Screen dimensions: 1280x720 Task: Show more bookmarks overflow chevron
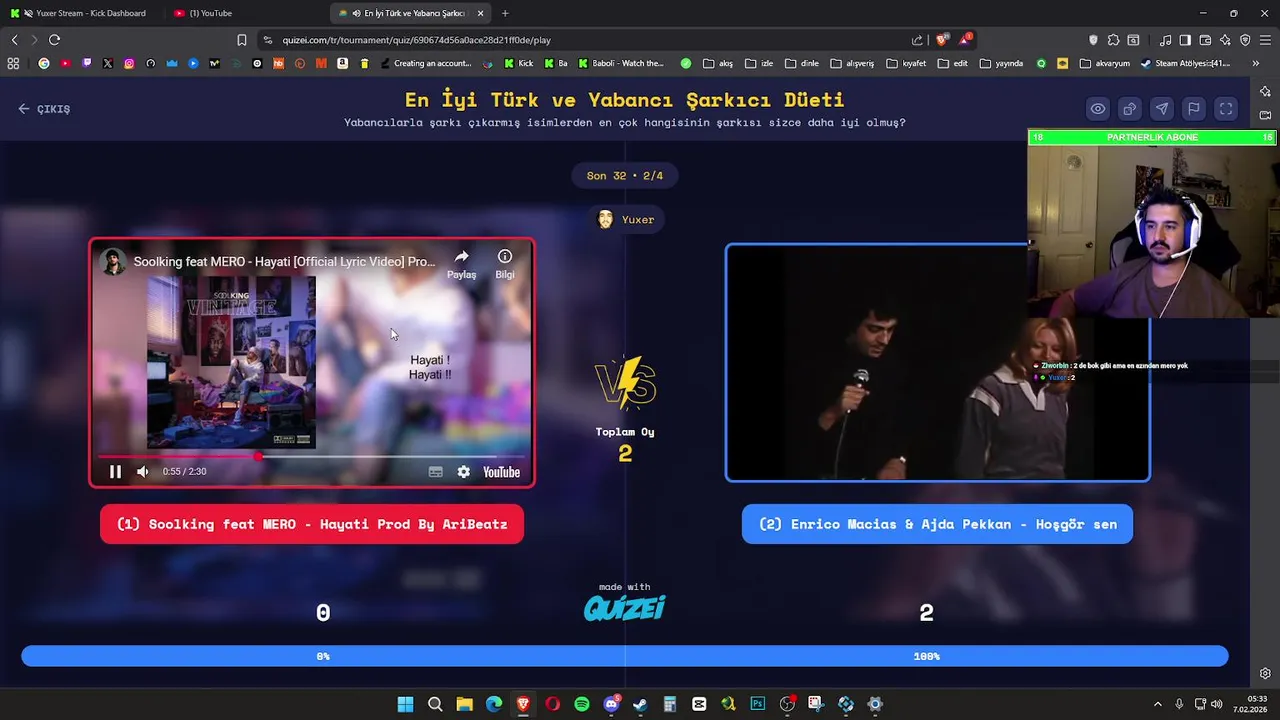pyautogui.click(x=1256, y=63)
